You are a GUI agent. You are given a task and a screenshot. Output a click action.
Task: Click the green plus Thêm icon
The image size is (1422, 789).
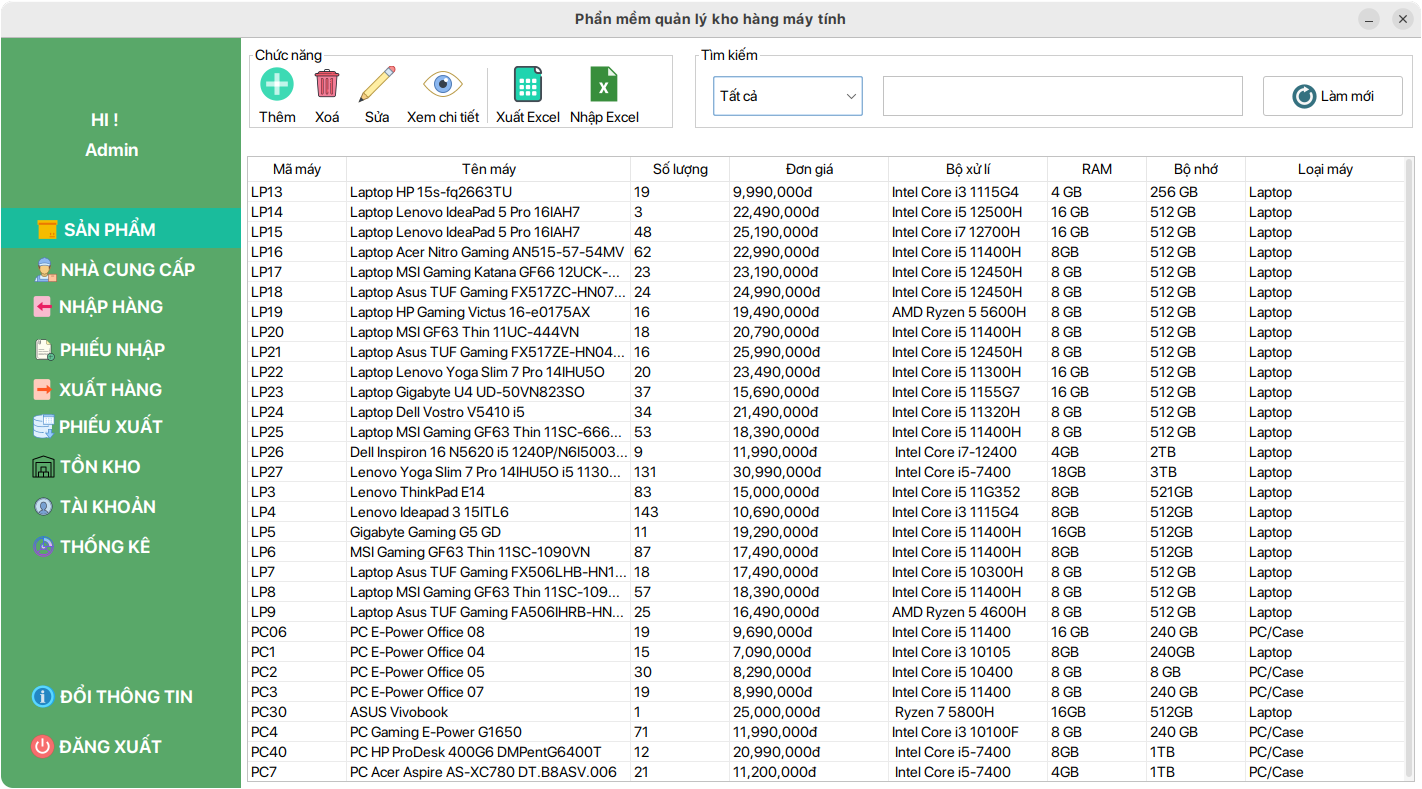(277, 84)
